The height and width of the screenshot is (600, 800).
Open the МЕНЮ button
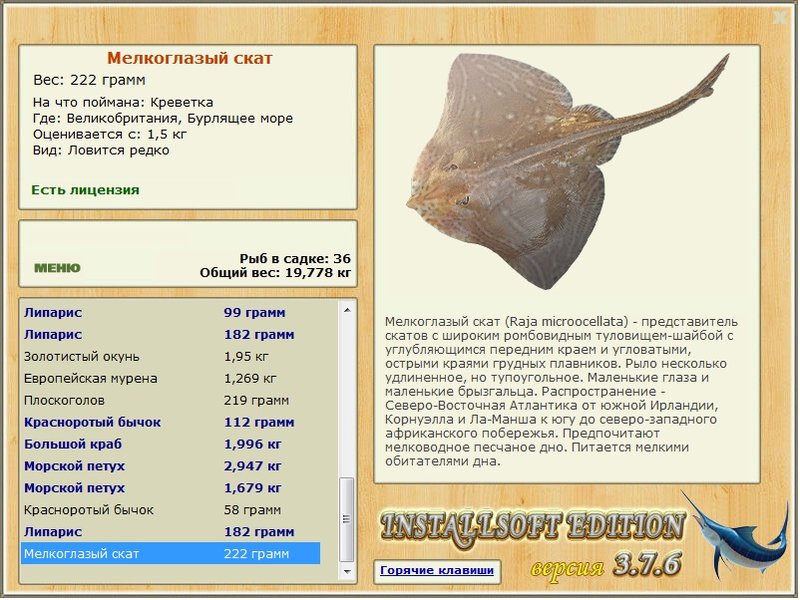pyautogui.click(x=57, y=268)
